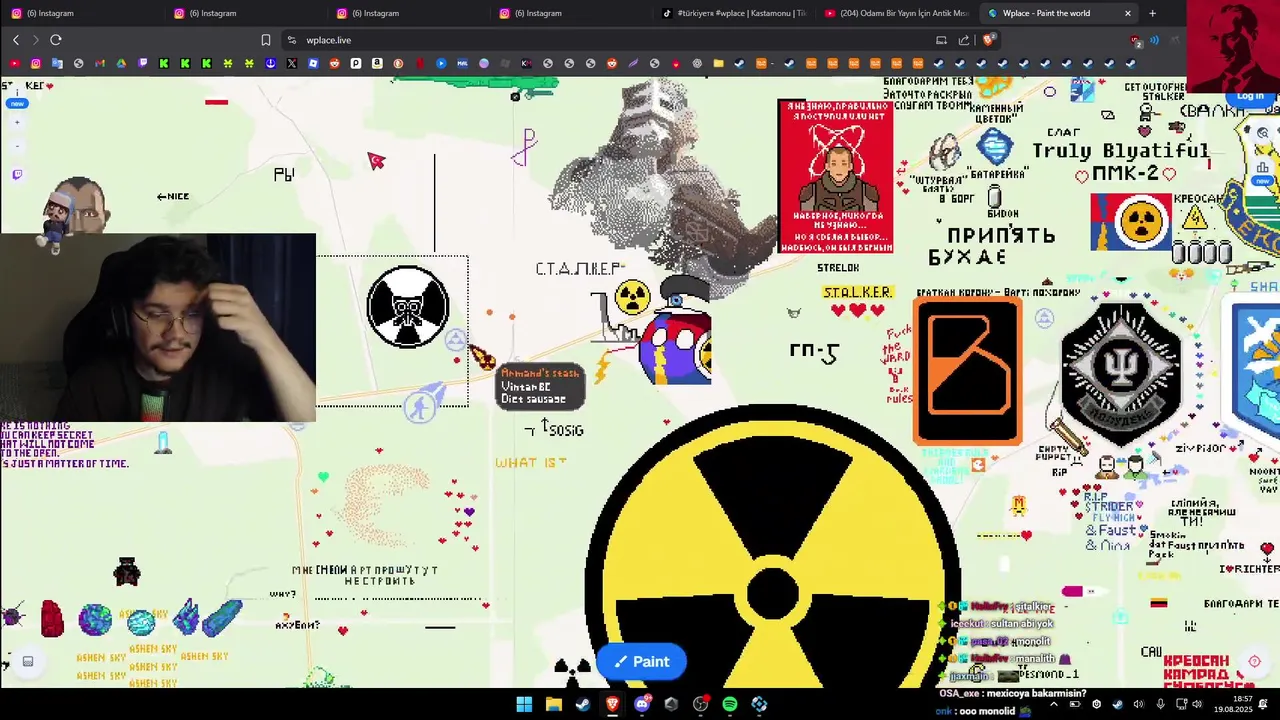
Task: Open the share page icon
Action: (964, 40)
